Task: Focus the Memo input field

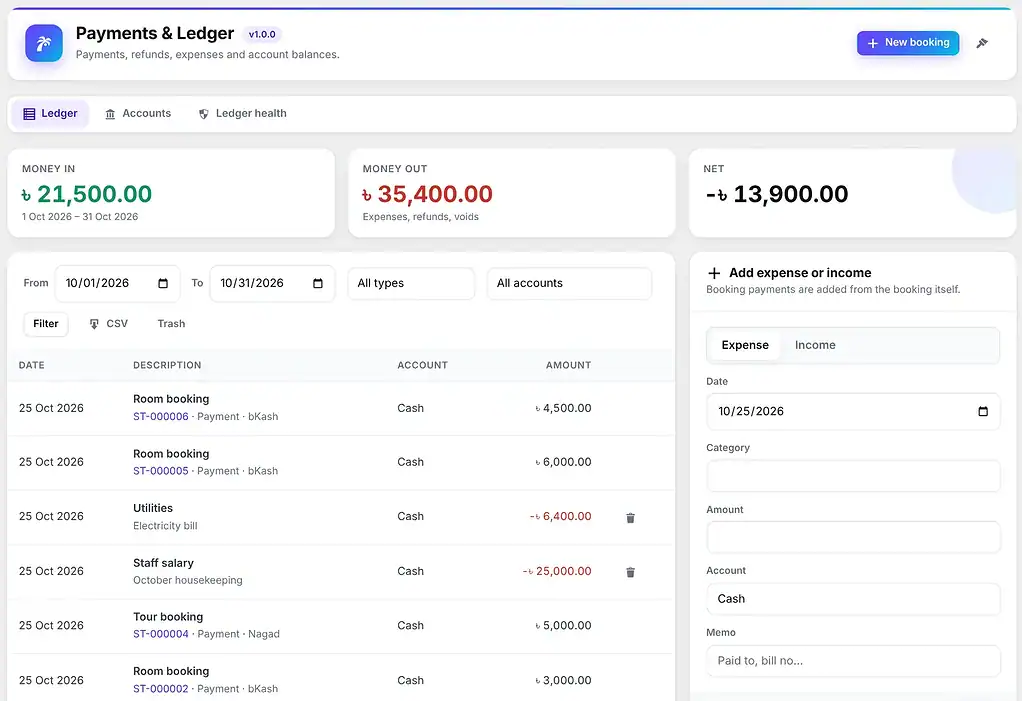Action: click(853, 661)
